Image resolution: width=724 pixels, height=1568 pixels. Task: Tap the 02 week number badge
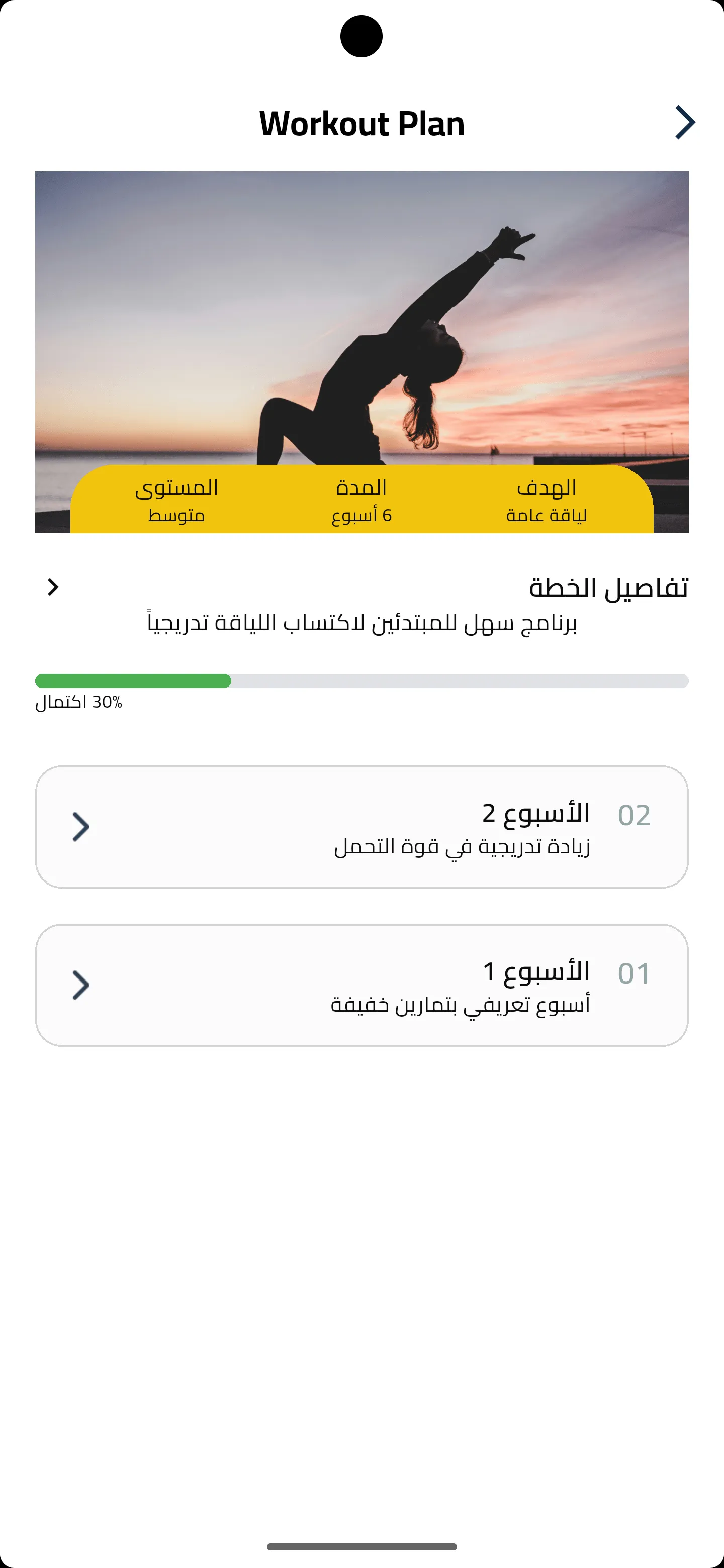click(634, 816)
